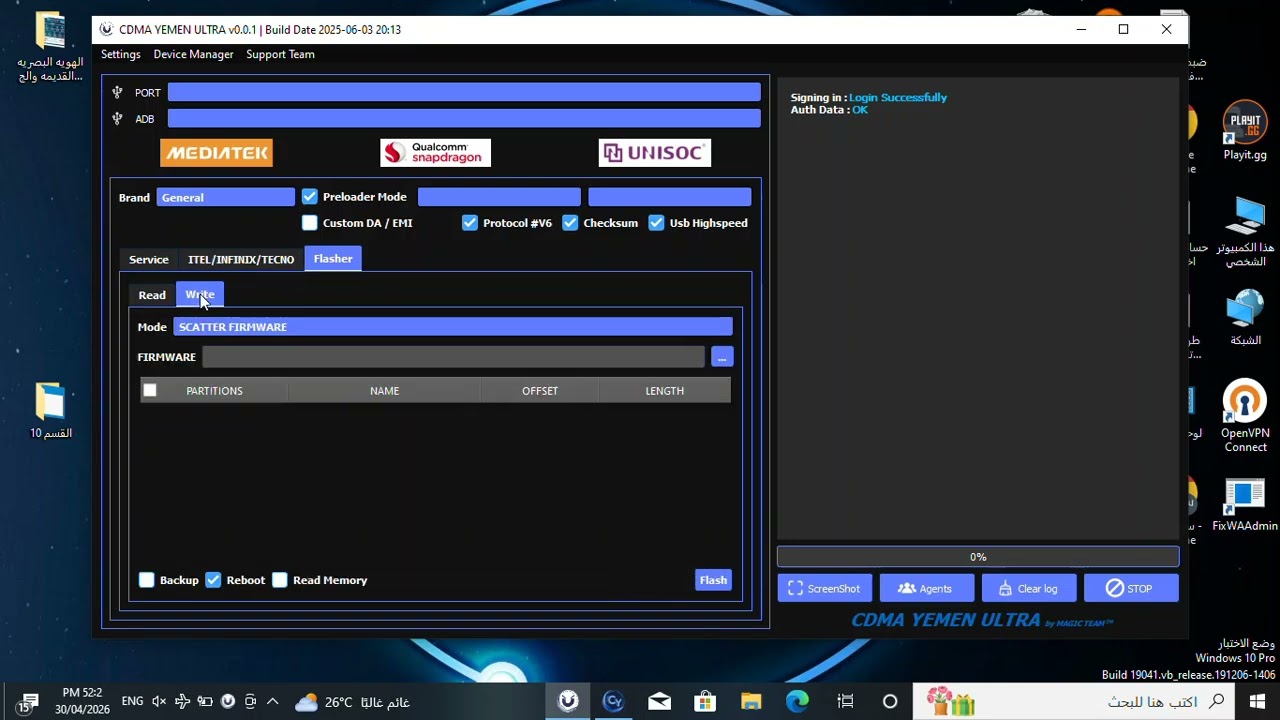Open Microsoft Store from the taskbar

point(705,702)
